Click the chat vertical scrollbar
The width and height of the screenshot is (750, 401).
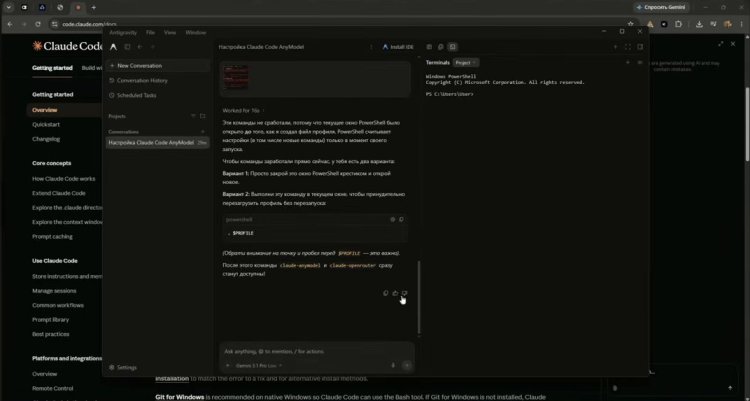419,297
